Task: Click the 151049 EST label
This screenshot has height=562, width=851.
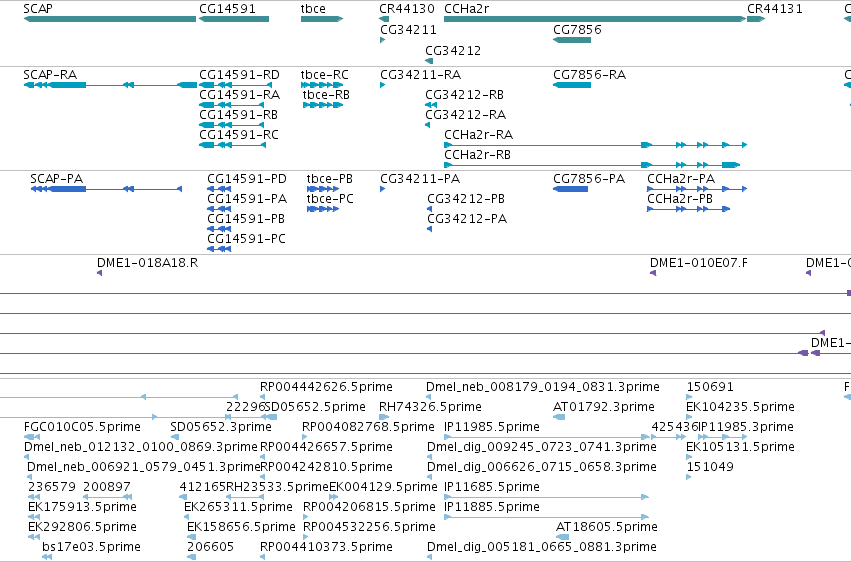Action: point(710,468)
